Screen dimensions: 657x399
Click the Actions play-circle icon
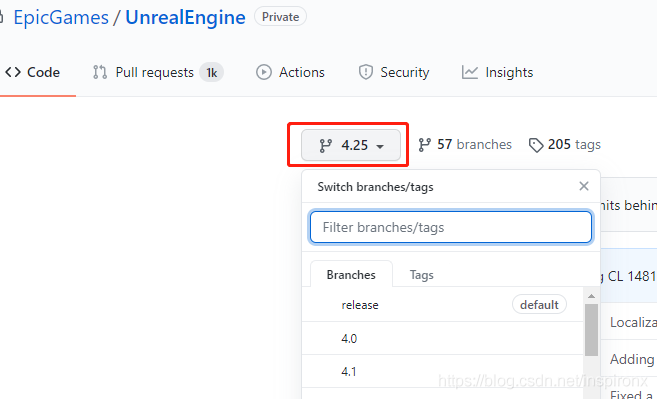264,73
